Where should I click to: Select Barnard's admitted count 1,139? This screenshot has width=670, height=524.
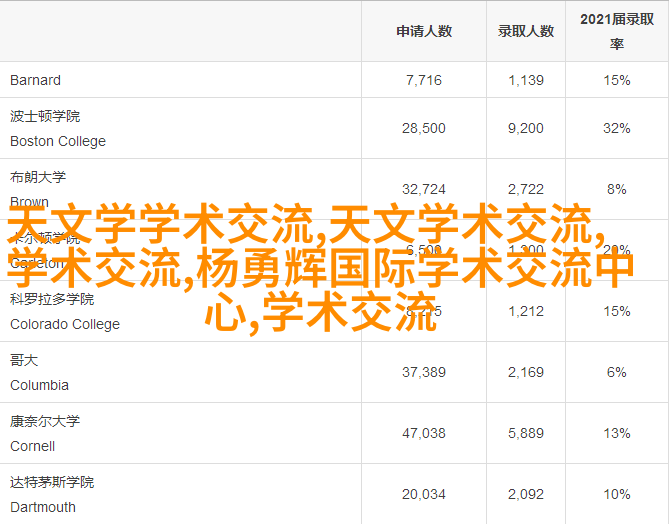click(x=526, y=80)
